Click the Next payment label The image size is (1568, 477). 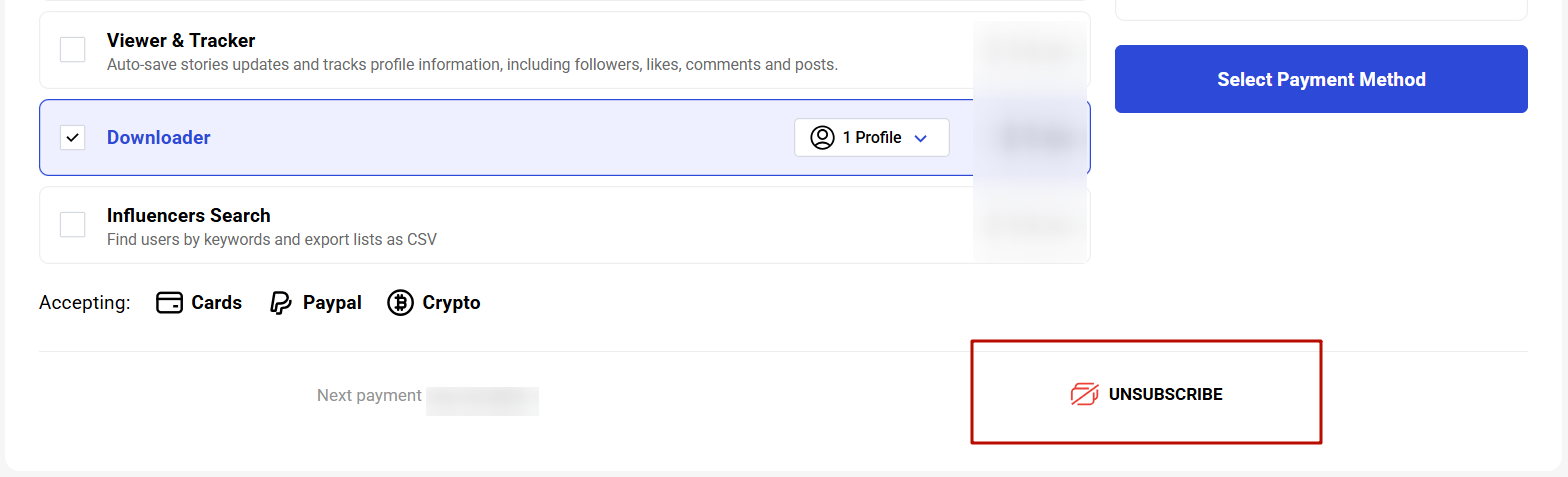click(369, 395)
